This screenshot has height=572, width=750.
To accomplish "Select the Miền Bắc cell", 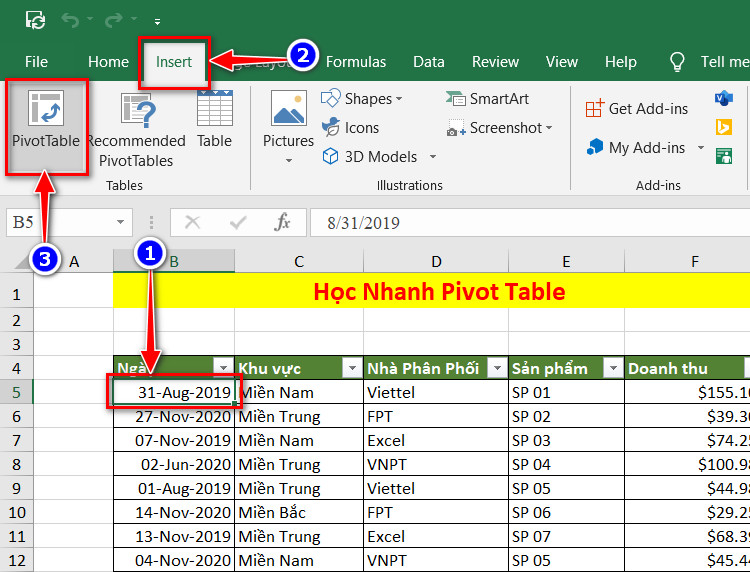I will (299, 512).
